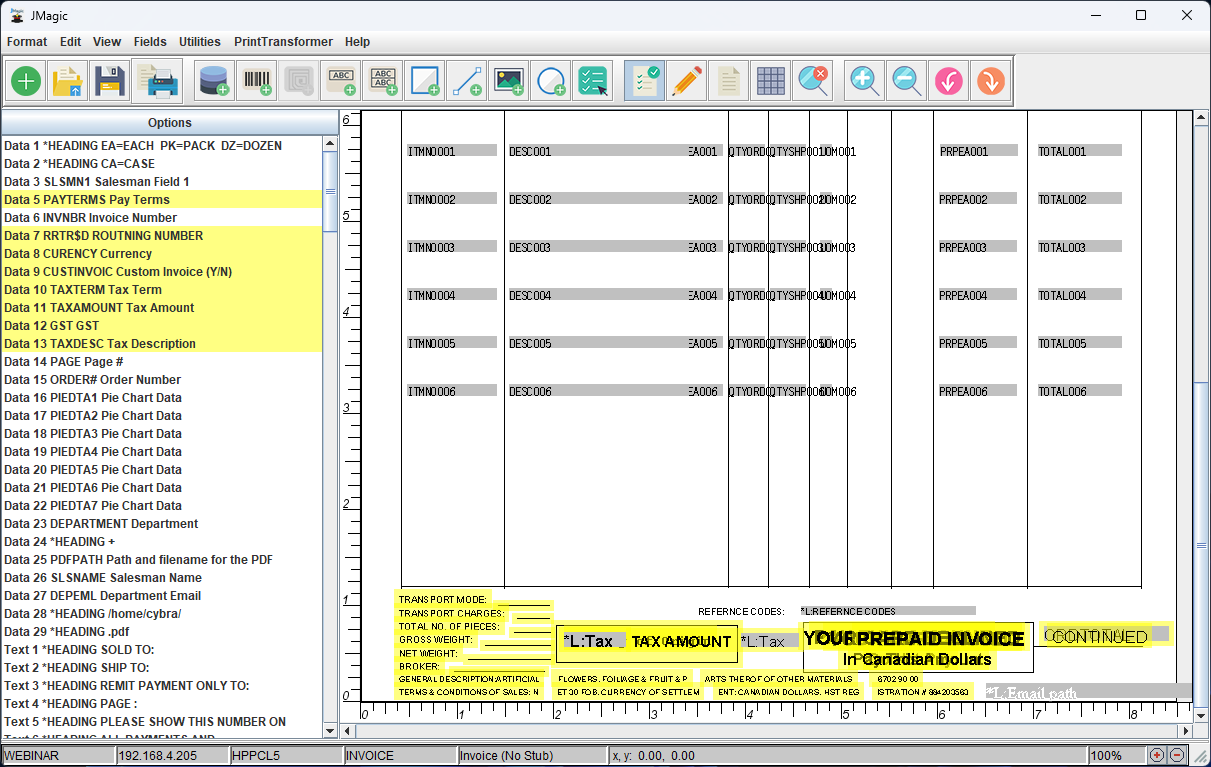Viewport: 1211px width, 767px height.
Task: Open the Edit menu
Action: tap(70, 42)
